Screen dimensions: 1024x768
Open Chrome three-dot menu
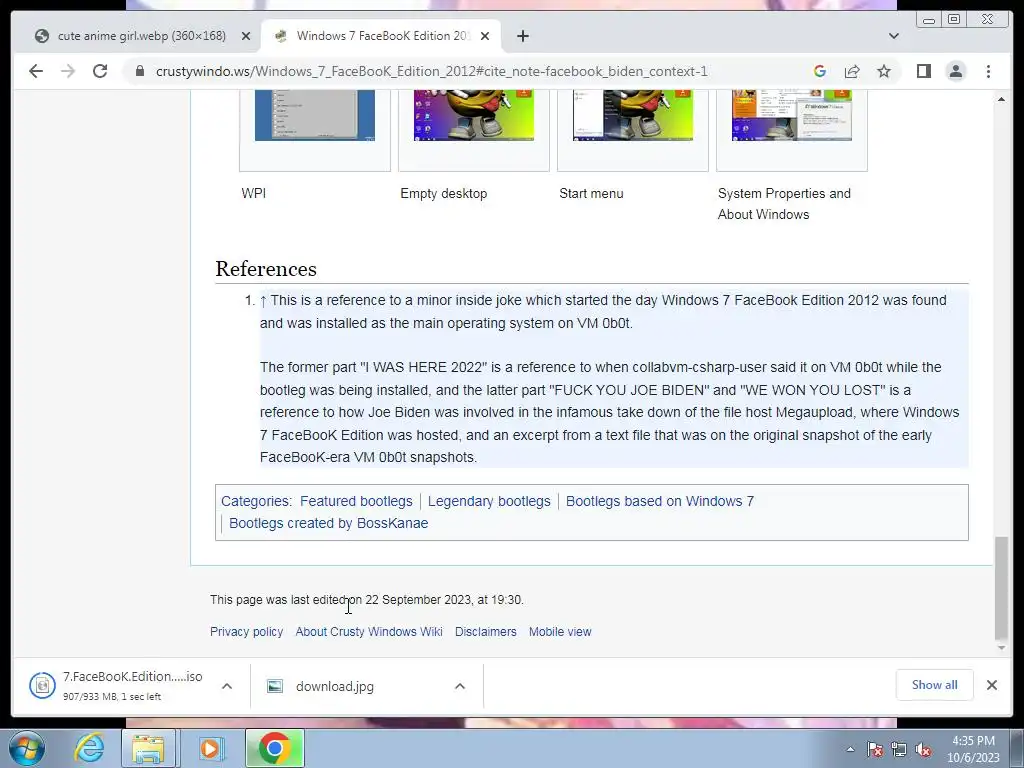[x=988, y=71]
